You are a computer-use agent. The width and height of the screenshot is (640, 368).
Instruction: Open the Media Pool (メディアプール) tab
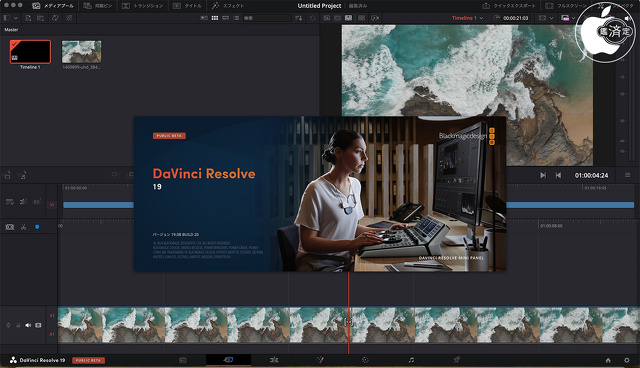click(53, 6)
